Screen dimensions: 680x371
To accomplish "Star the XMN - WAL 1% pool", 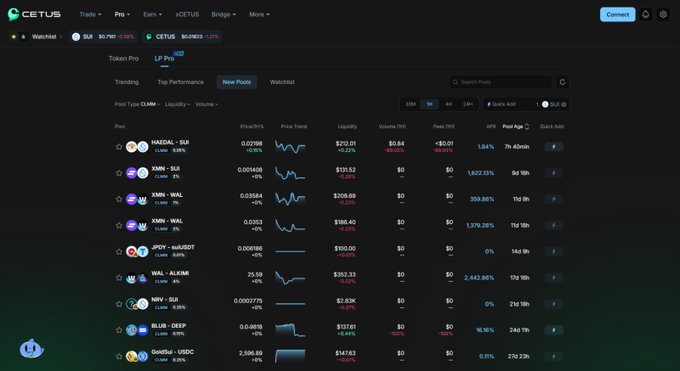I will tap(119, 199).
